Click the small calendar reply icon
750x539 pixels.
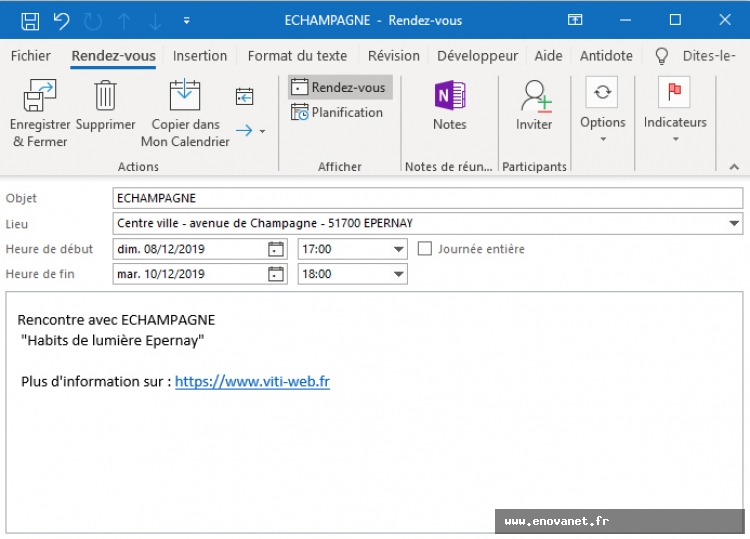pyautogui.click(x=244, y=97)
